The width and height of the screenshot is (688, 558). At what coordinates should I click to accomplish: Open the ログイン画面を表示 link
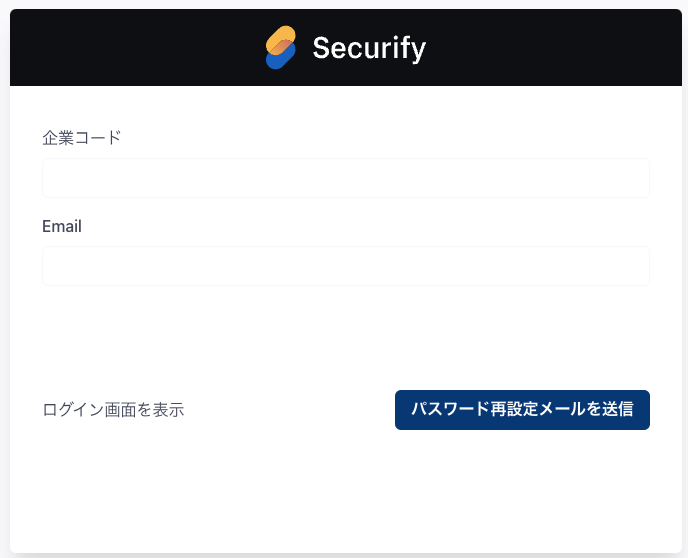[113, 410]
